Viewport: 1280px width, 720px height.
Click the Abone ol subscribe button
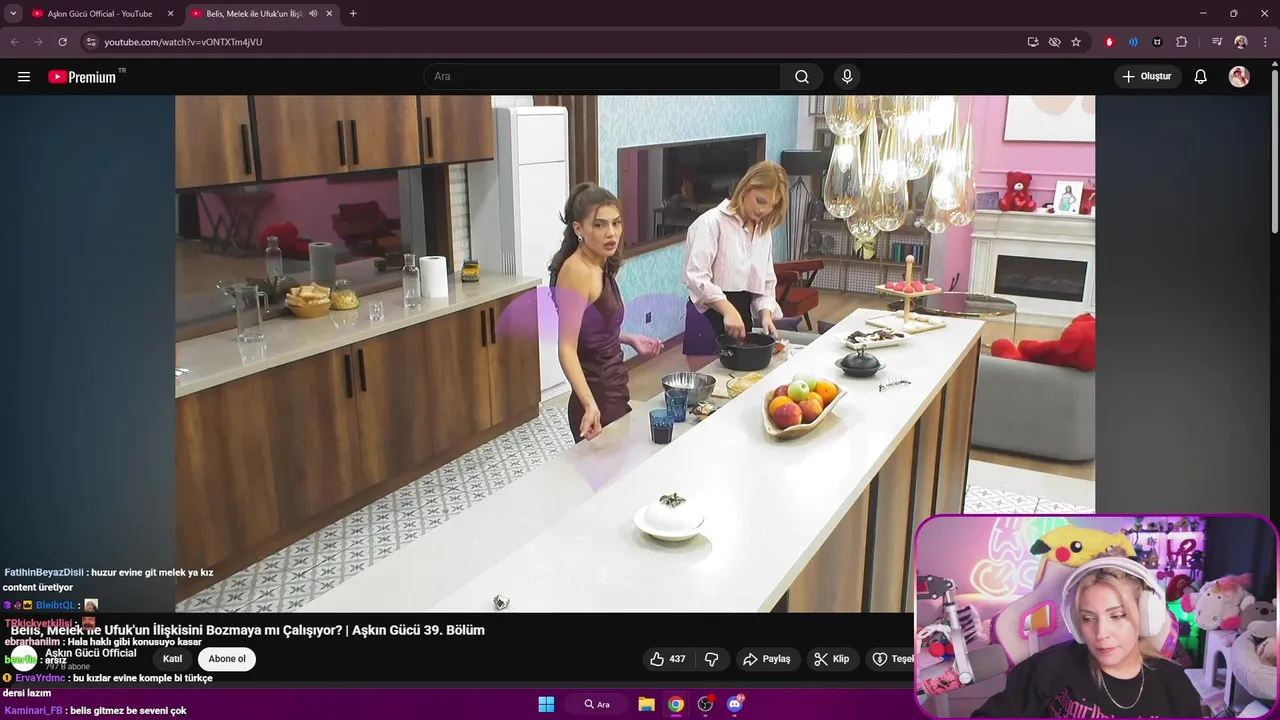point(227,659)
